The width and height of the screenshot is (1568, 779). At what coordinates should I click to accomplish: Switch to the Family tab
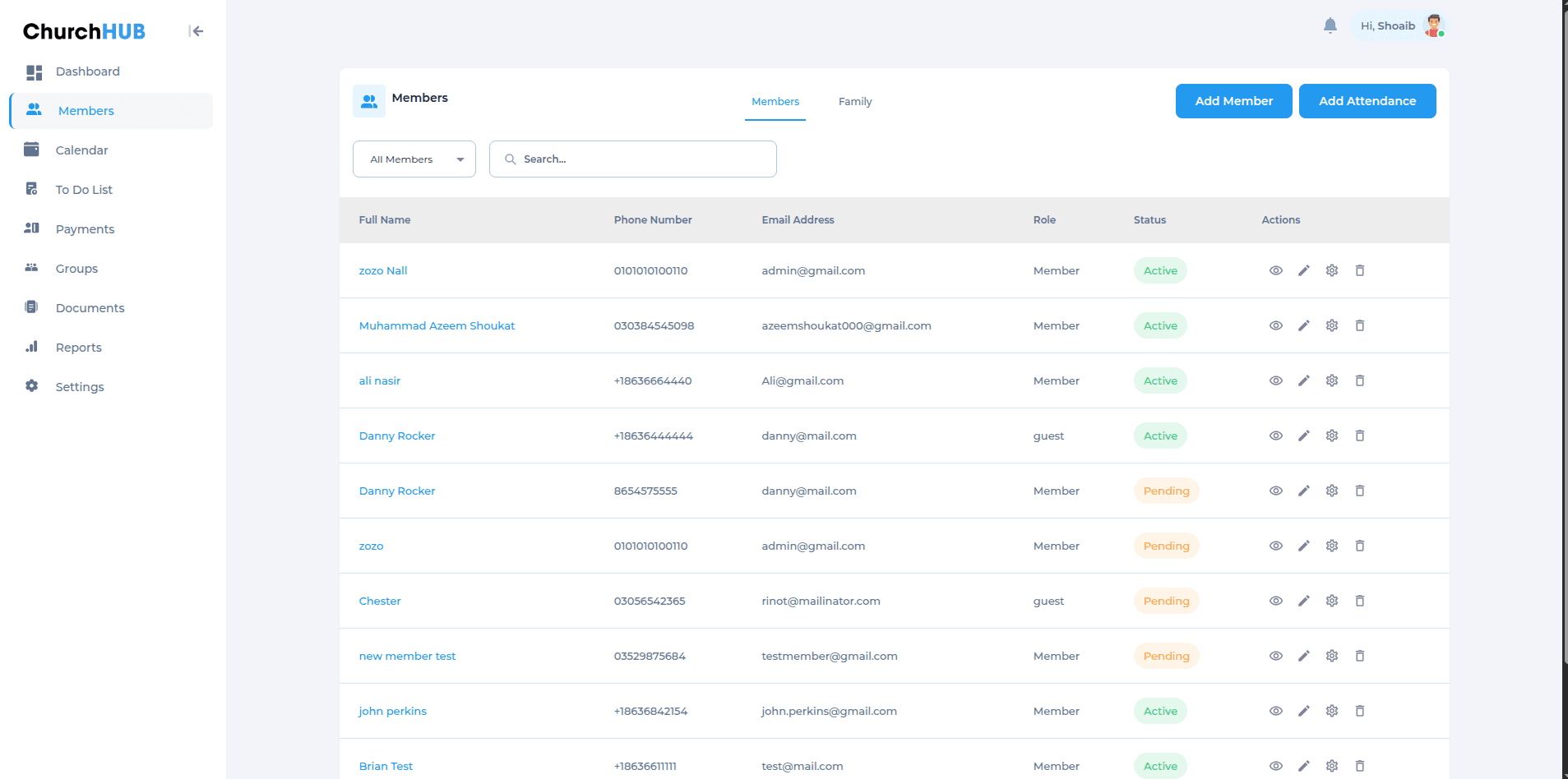tap(854, 101)
